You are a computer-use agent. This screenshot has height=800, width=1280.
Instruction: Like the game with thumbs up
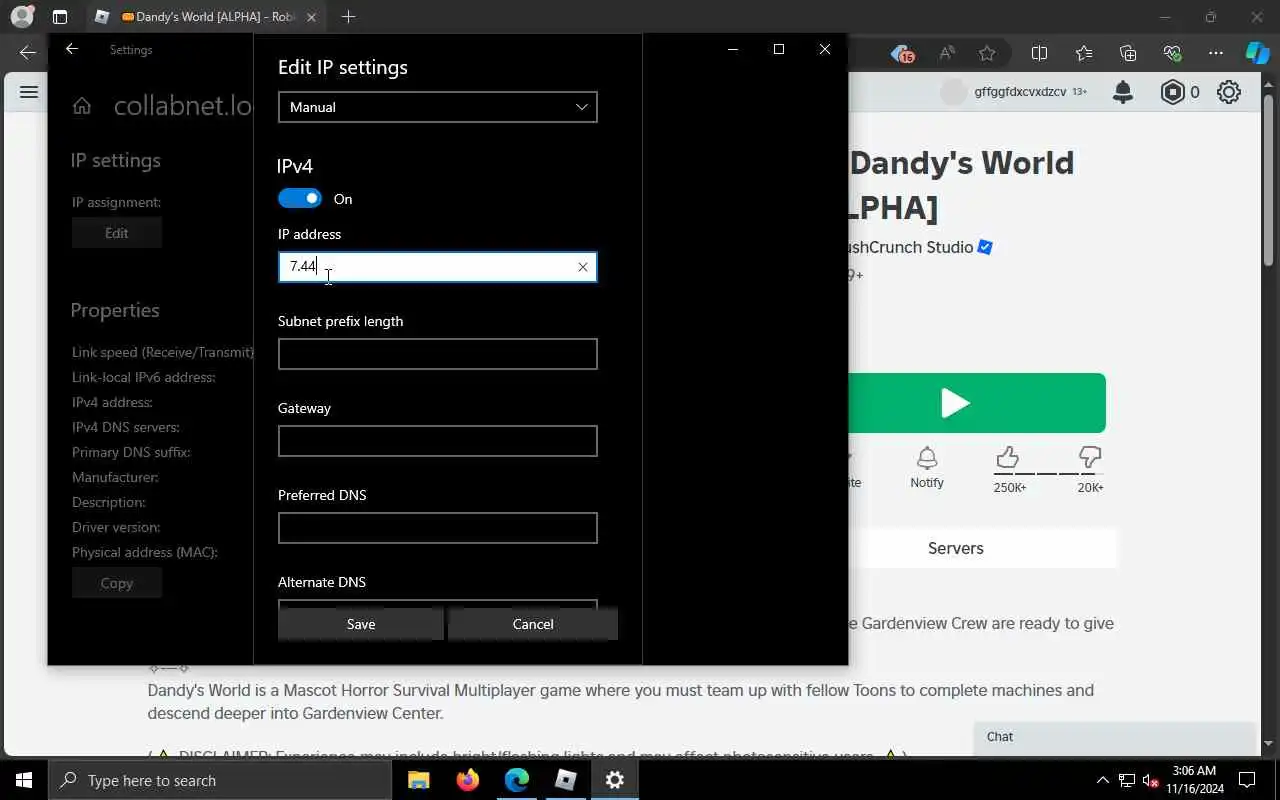(1008, 458)
